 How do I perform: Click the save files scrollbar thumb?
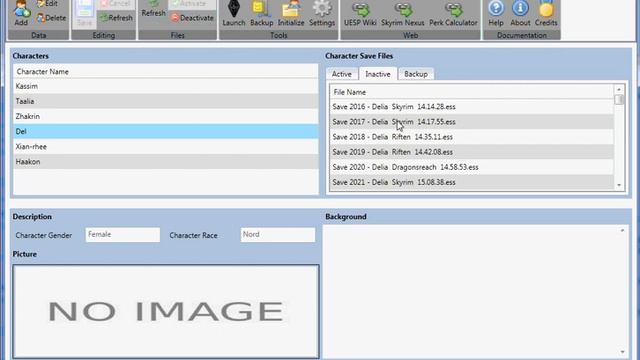coord(619,100)
